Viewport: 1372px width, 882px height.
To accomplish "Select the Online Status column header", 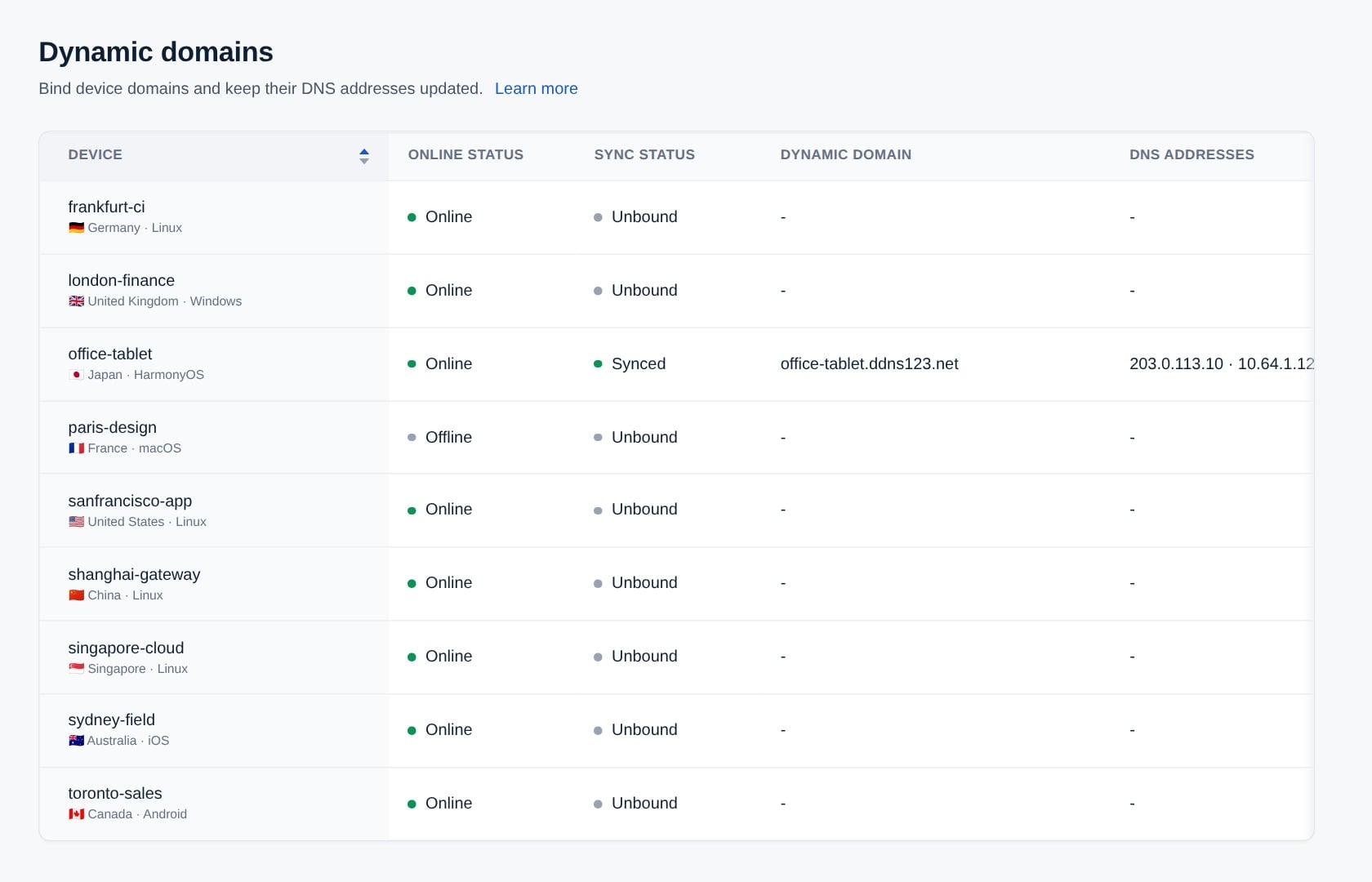I will [465, 154].
